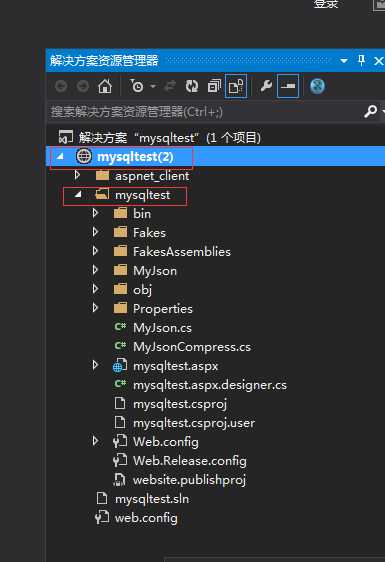Click the C# icon beside MyJsonCompress.cs
Image resolution: width=385 pixels, height=562 pixels.
[x=120, y=346]
